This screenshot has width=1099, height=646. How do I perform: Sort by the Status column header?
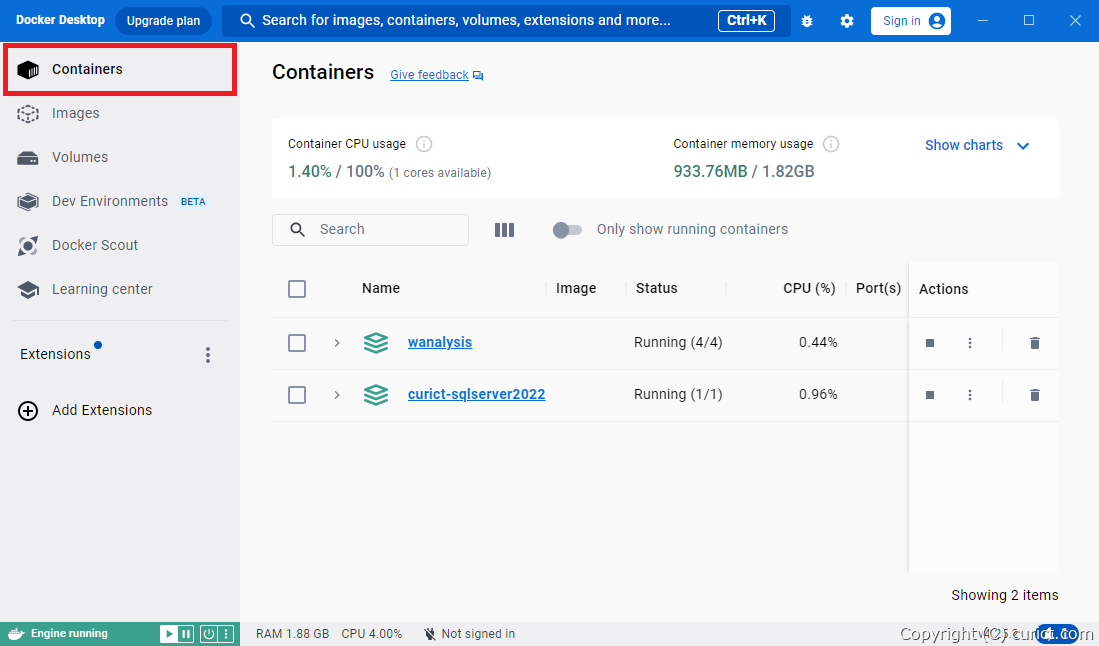(x=657, y=289)
